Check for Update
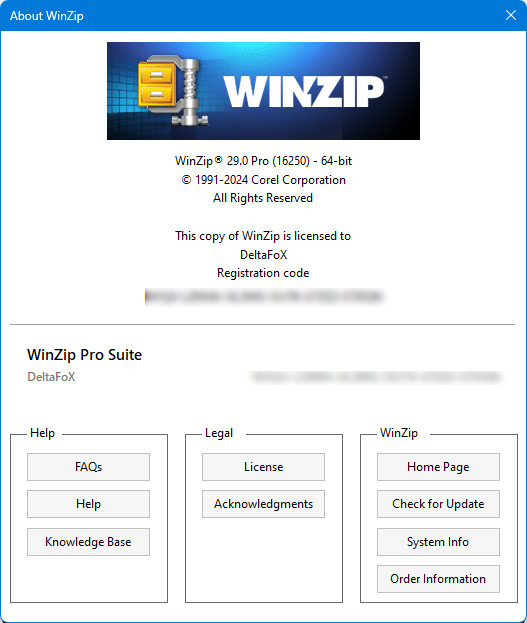Screen dimensions: 527x623 point(438,504)
